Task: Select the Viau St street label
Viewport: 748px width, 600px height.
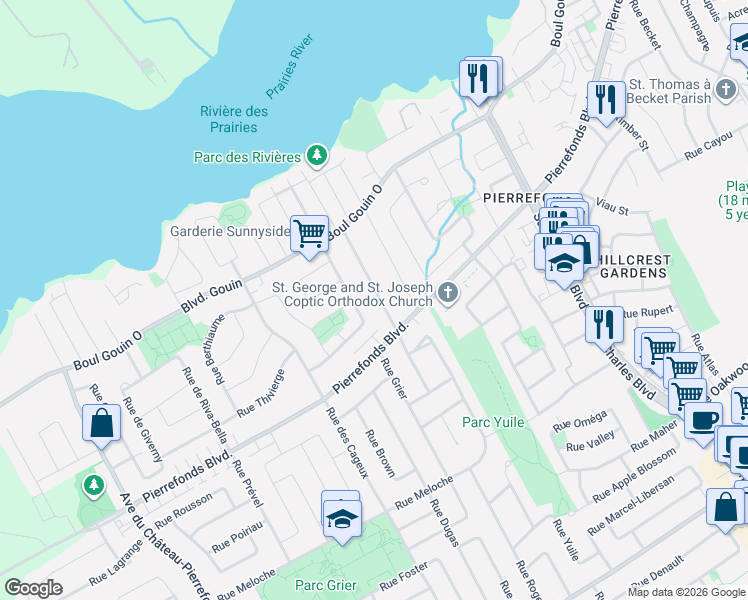Action: point(612,206)
